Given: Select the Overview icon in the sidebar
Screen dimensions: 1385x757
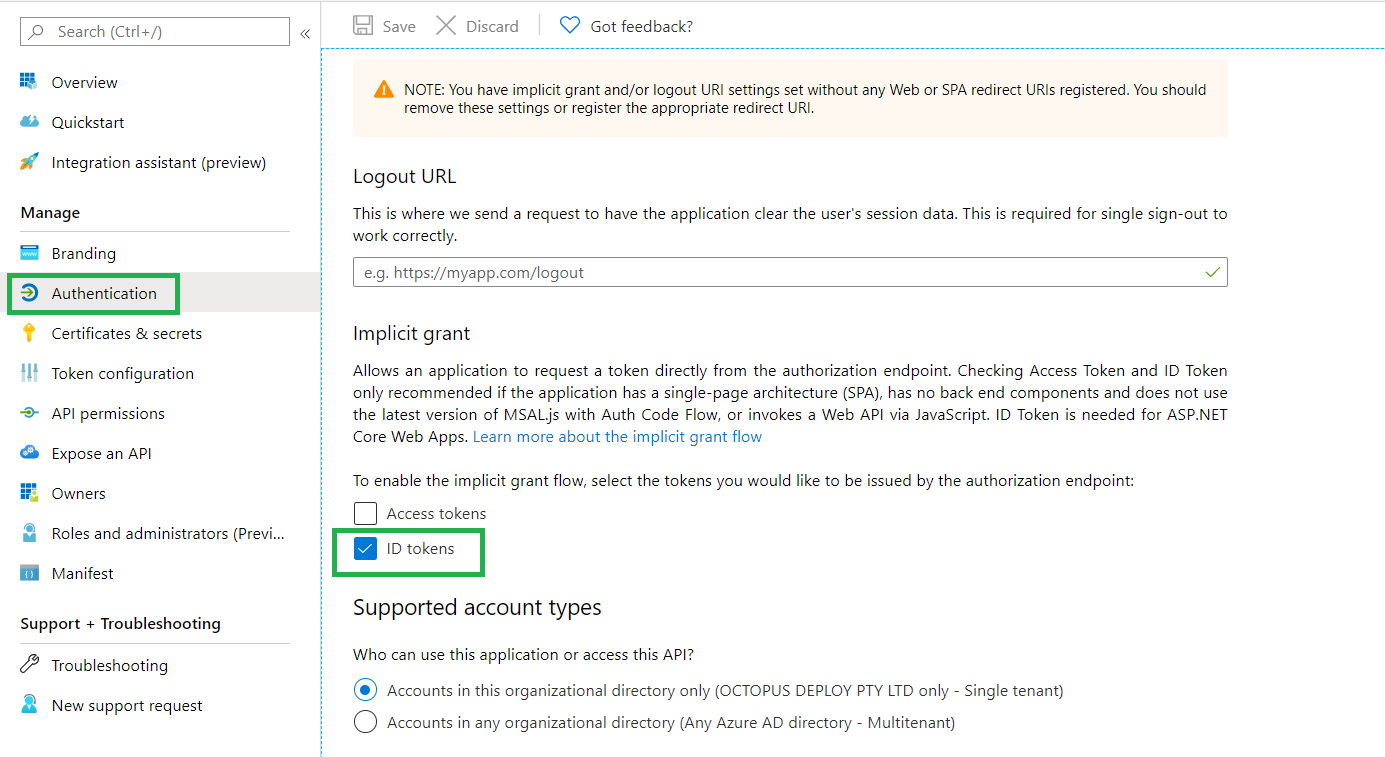Looking at the screenshot, I should [x=30, y=82].
